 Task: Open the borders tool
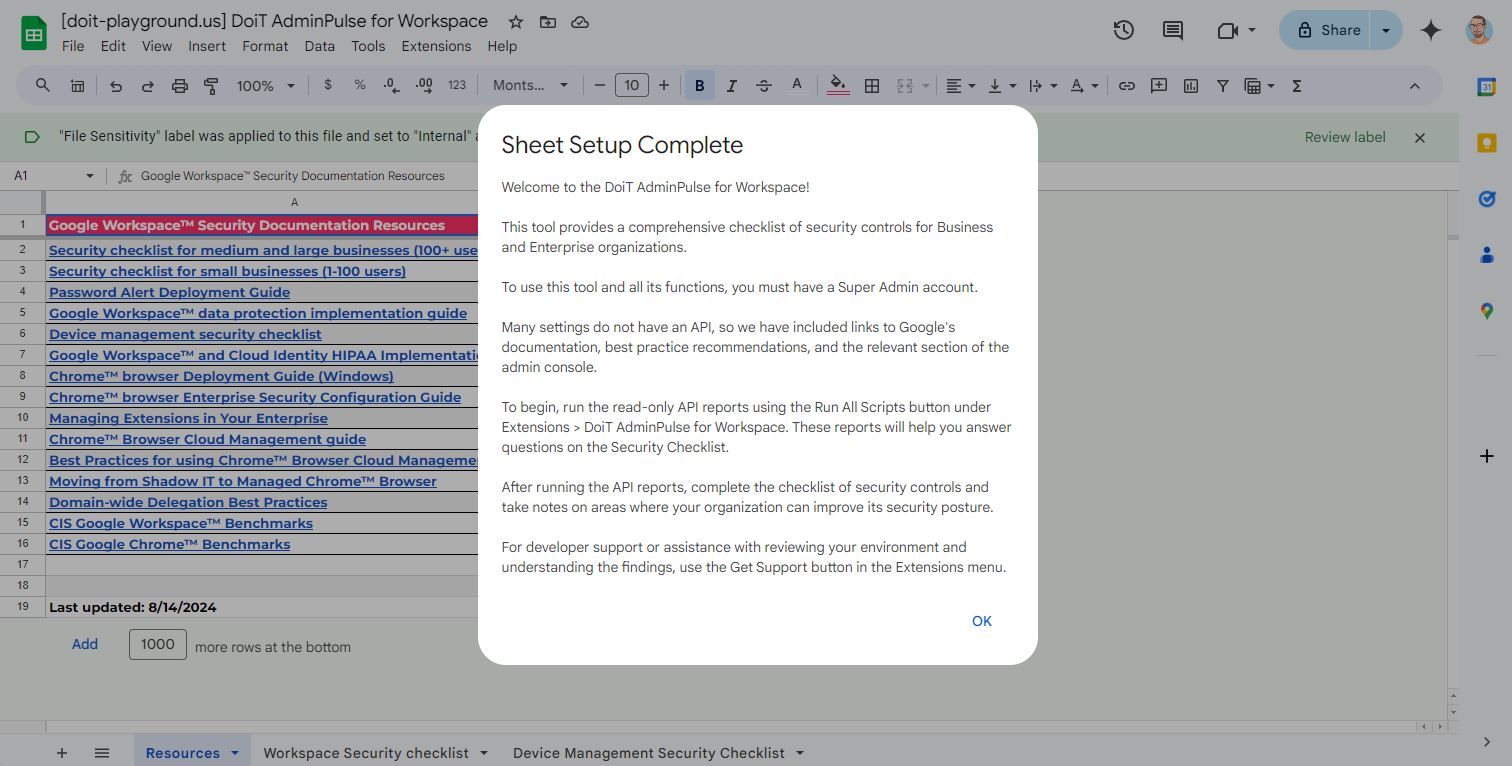[x=872, y=86]
